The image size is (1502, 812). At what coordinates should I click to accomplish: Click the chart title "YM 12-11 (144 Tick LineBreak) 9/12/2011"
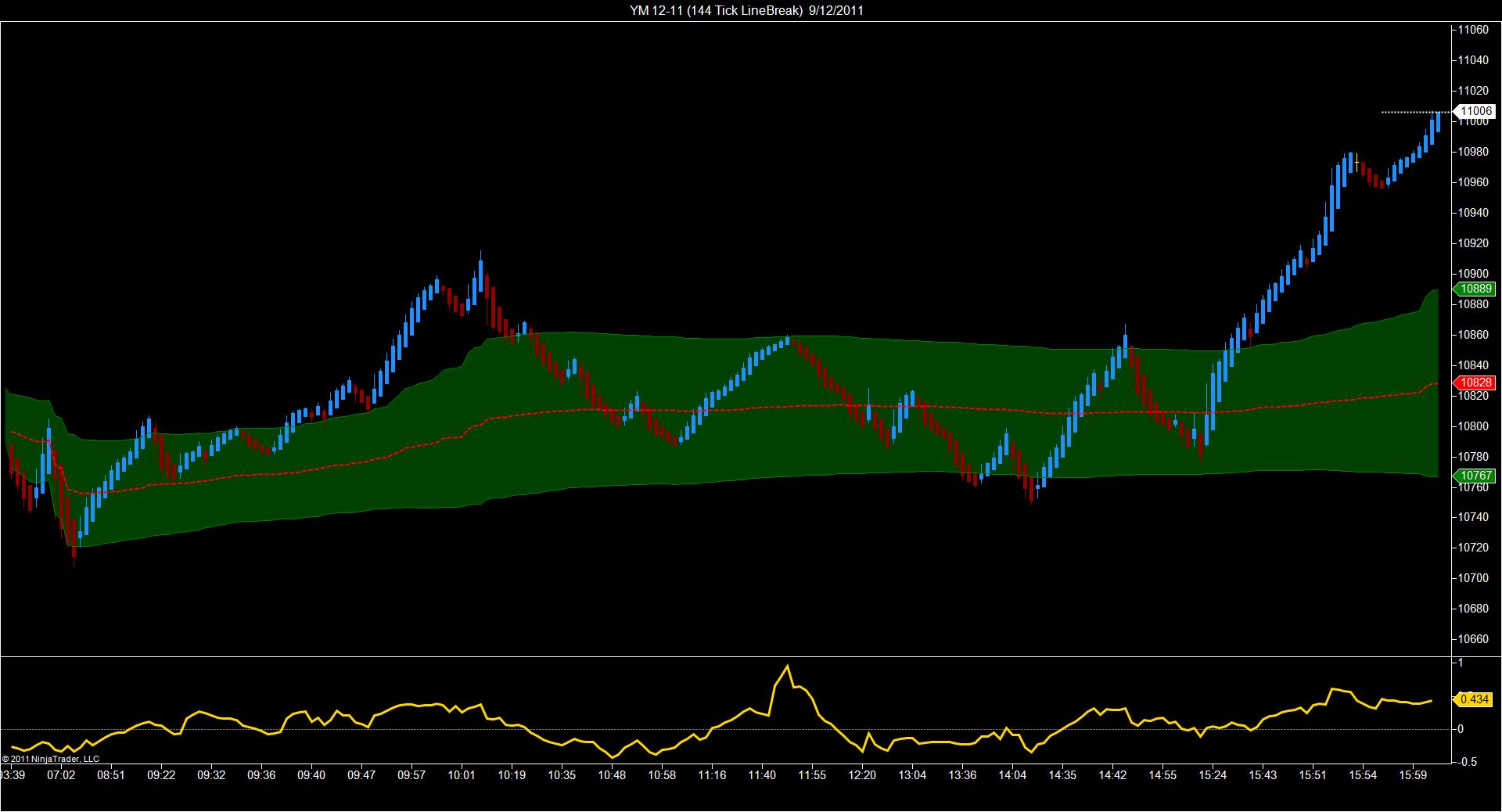[x=746, y=10]
